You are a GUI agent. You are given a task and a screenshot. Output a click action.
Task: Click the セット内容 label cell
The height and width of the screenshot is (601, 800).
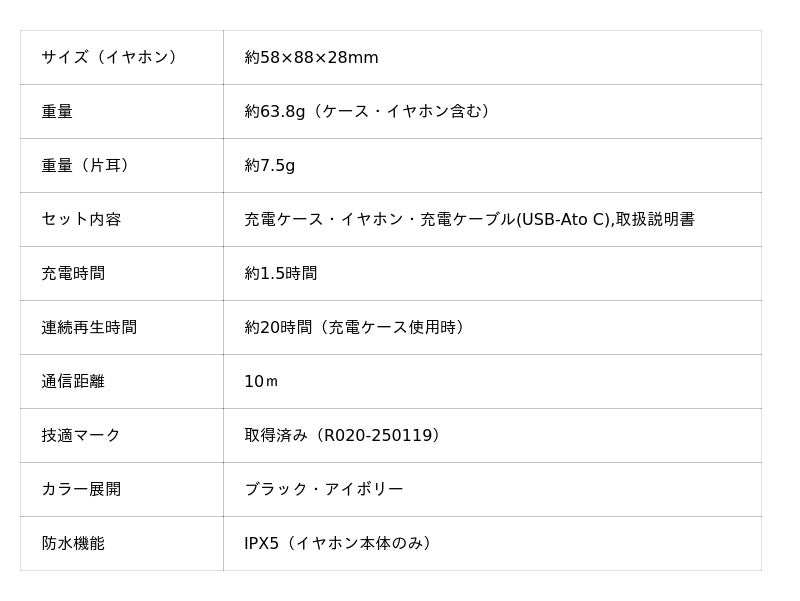point(81,220)
